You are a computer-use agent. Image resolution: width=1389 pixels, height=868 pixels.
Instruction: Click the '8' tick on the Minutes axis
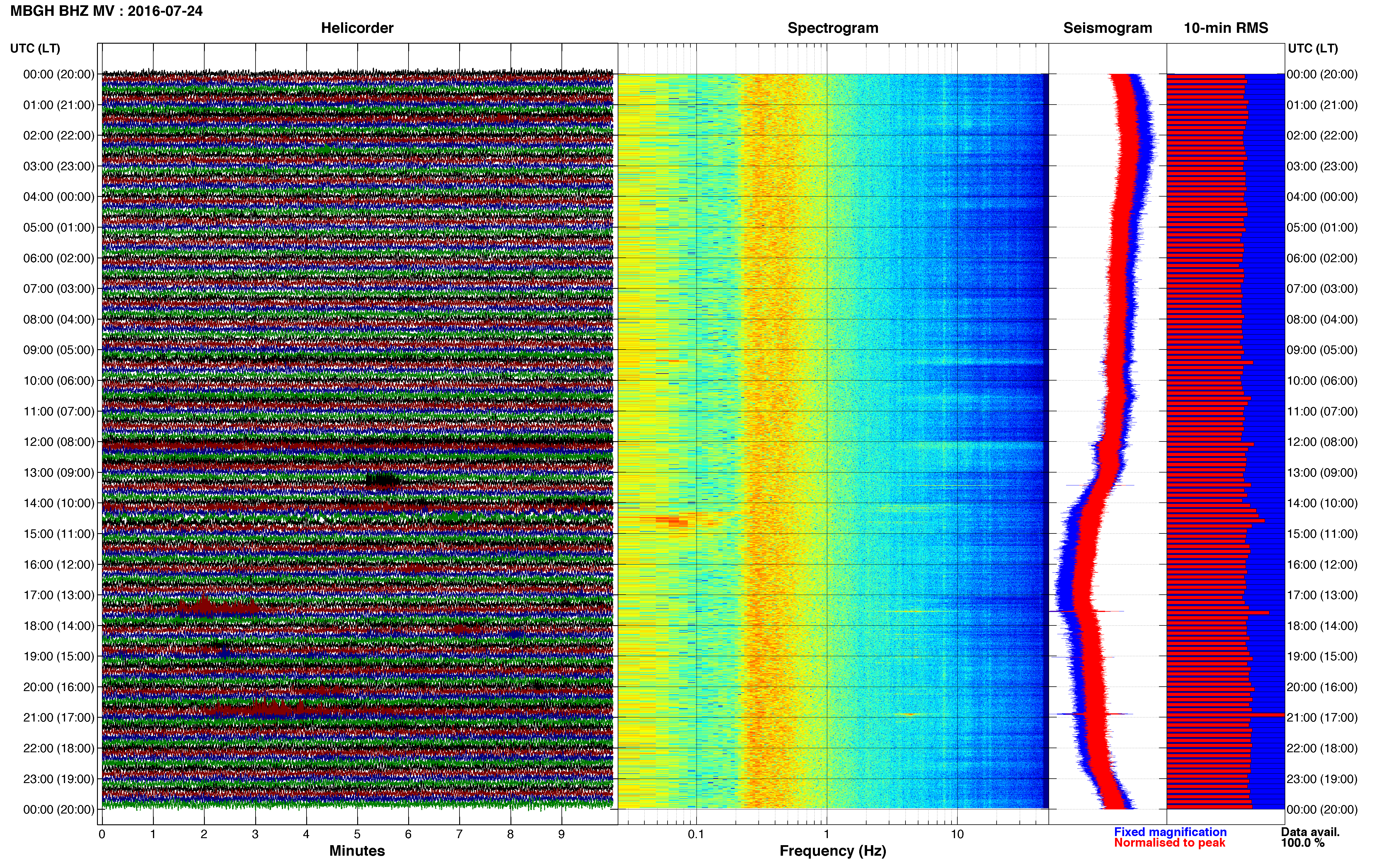coord(510,835)
